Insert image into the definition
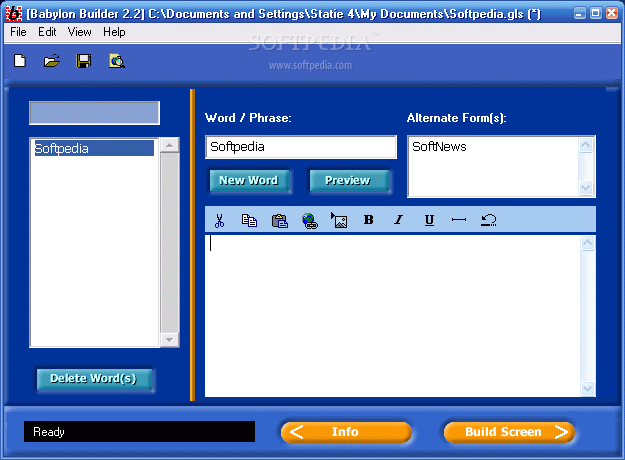 coord(339,220)
